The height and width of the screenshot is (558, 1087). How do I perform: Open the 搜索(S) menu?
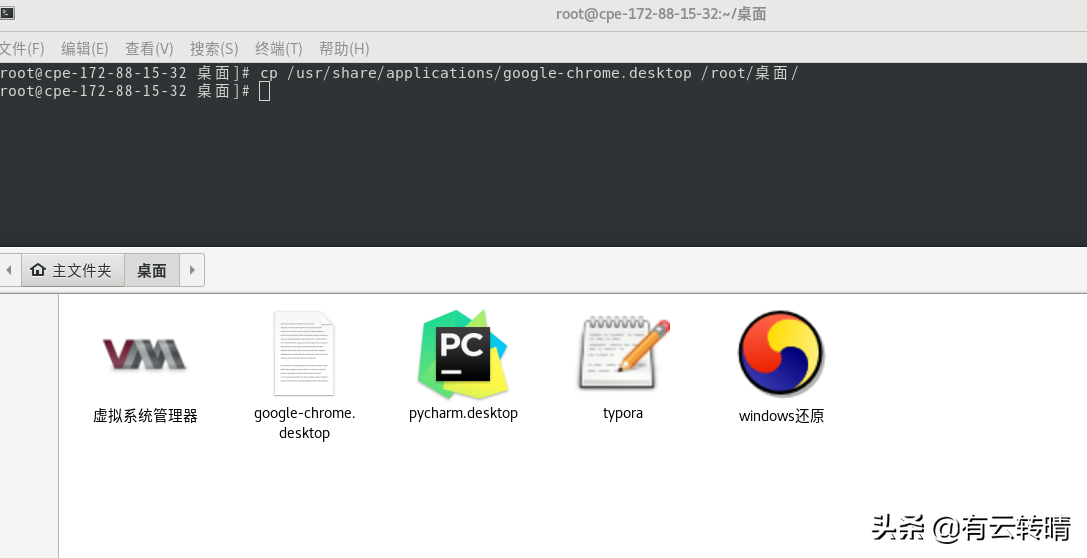point(214,48)
